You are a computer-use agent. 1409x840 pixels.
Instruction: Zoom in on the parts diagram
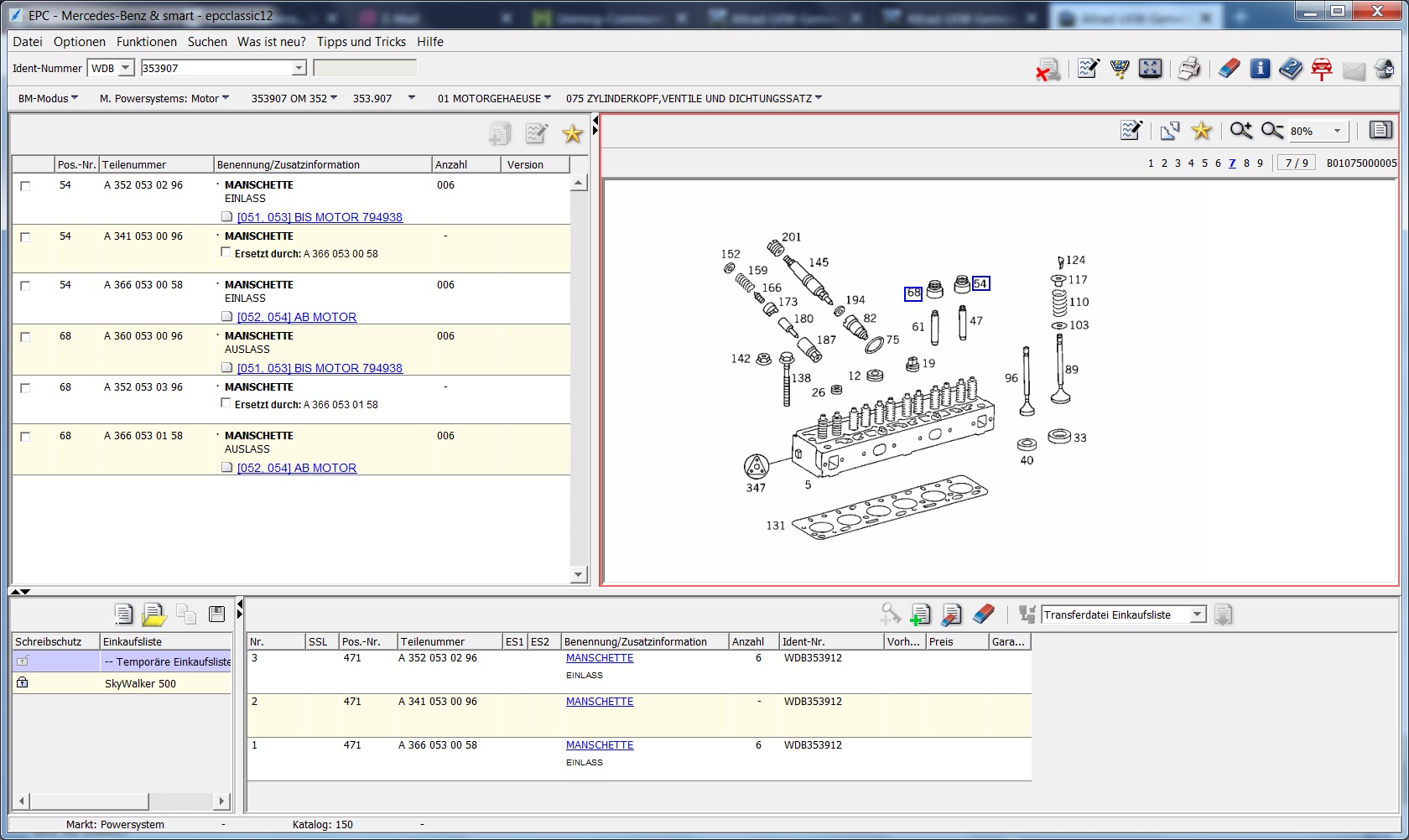[1241, 130]
